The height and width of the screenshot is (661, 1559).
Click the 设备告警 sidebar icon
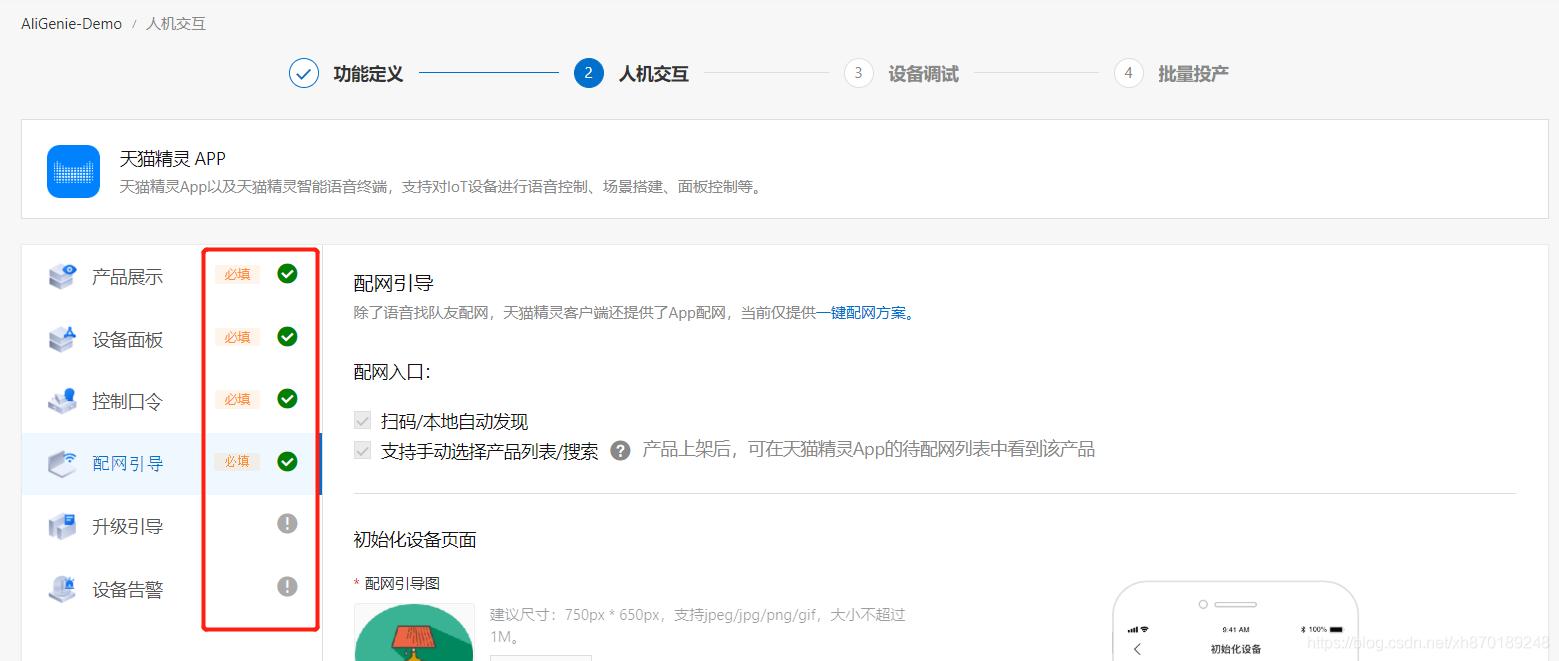click(62, 589)
